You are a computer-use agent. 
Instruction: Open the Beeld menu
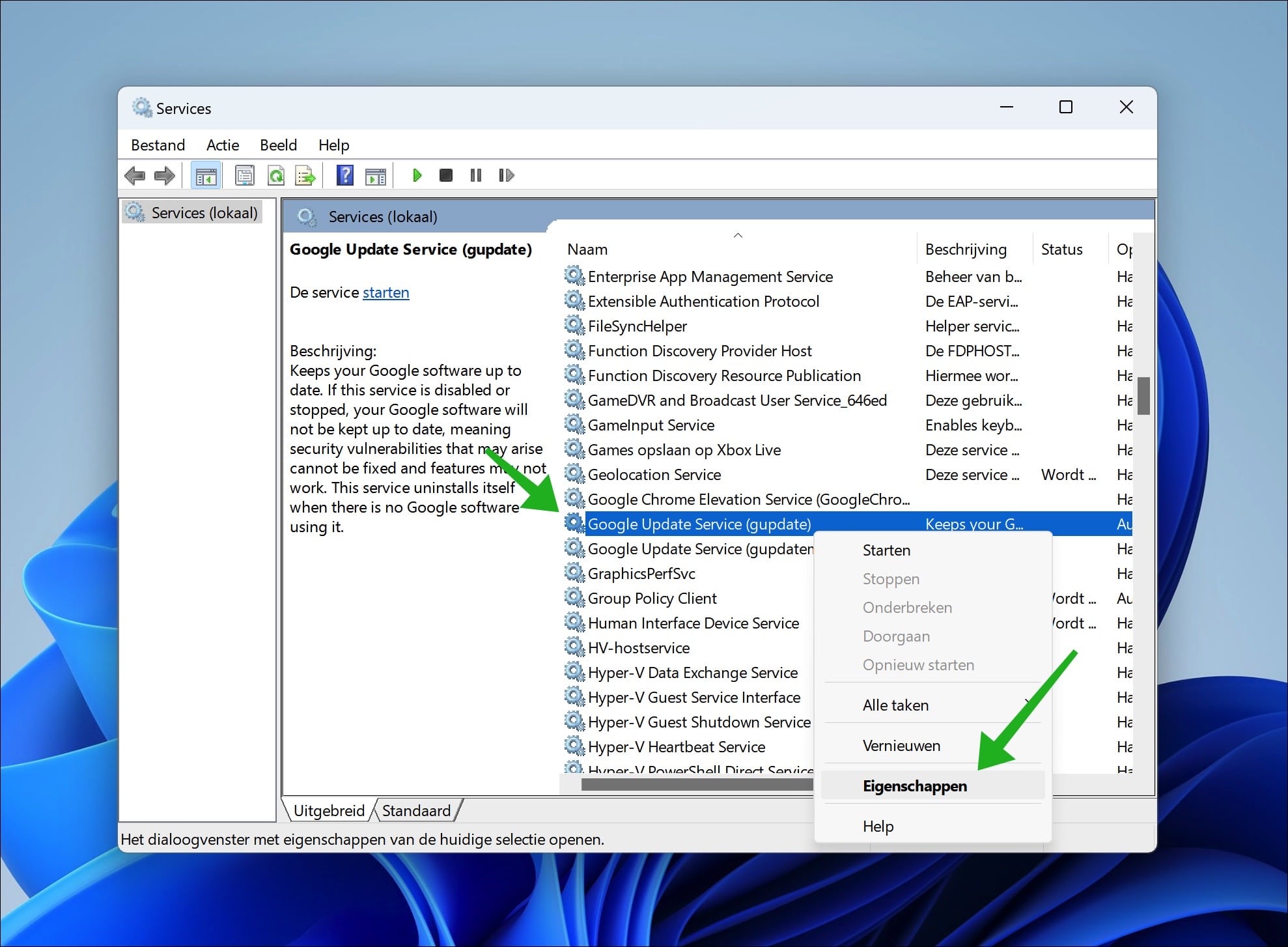278,145
